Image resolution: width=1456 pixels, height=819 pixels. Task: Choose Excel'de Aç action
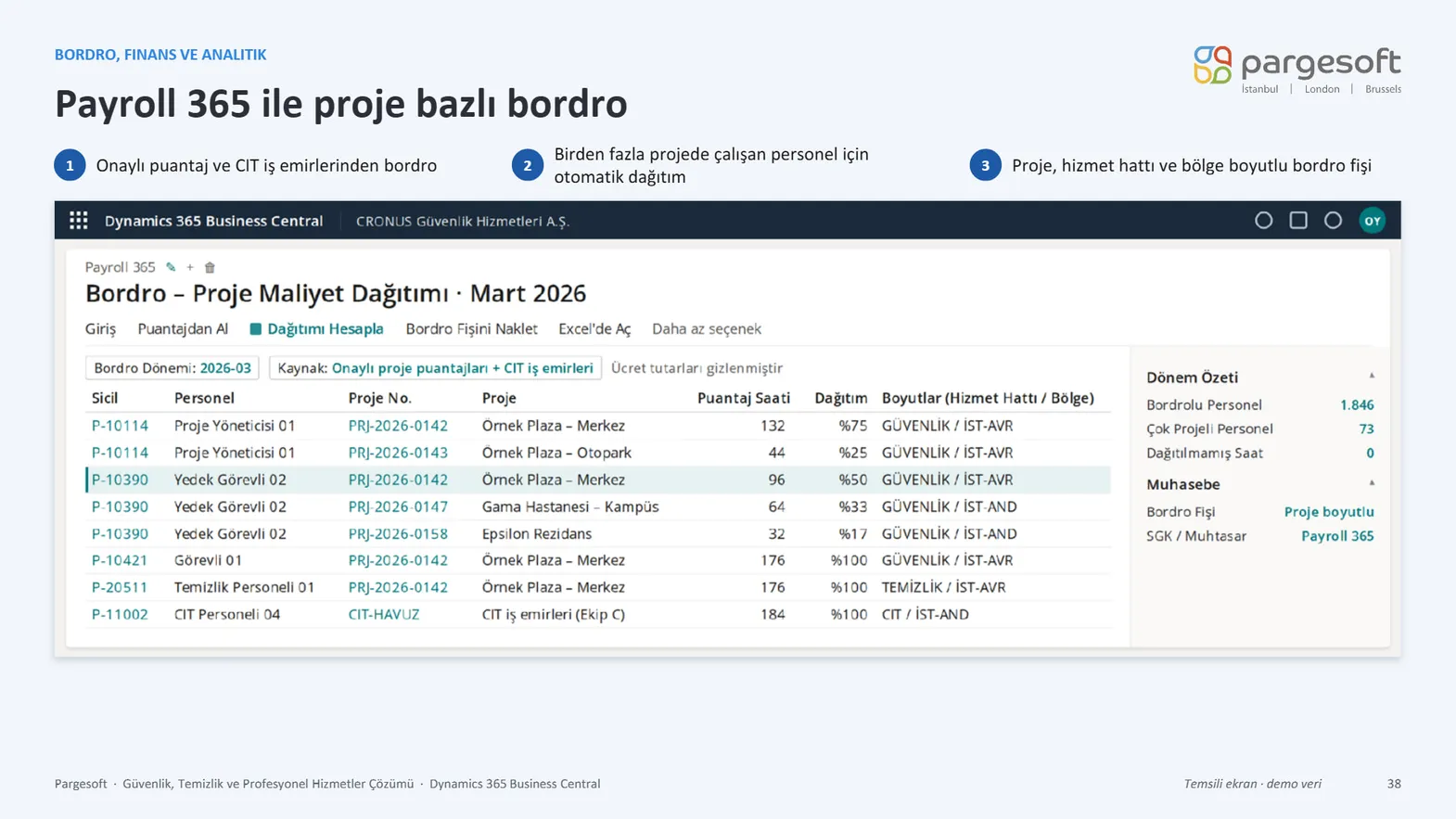point(594,329)
